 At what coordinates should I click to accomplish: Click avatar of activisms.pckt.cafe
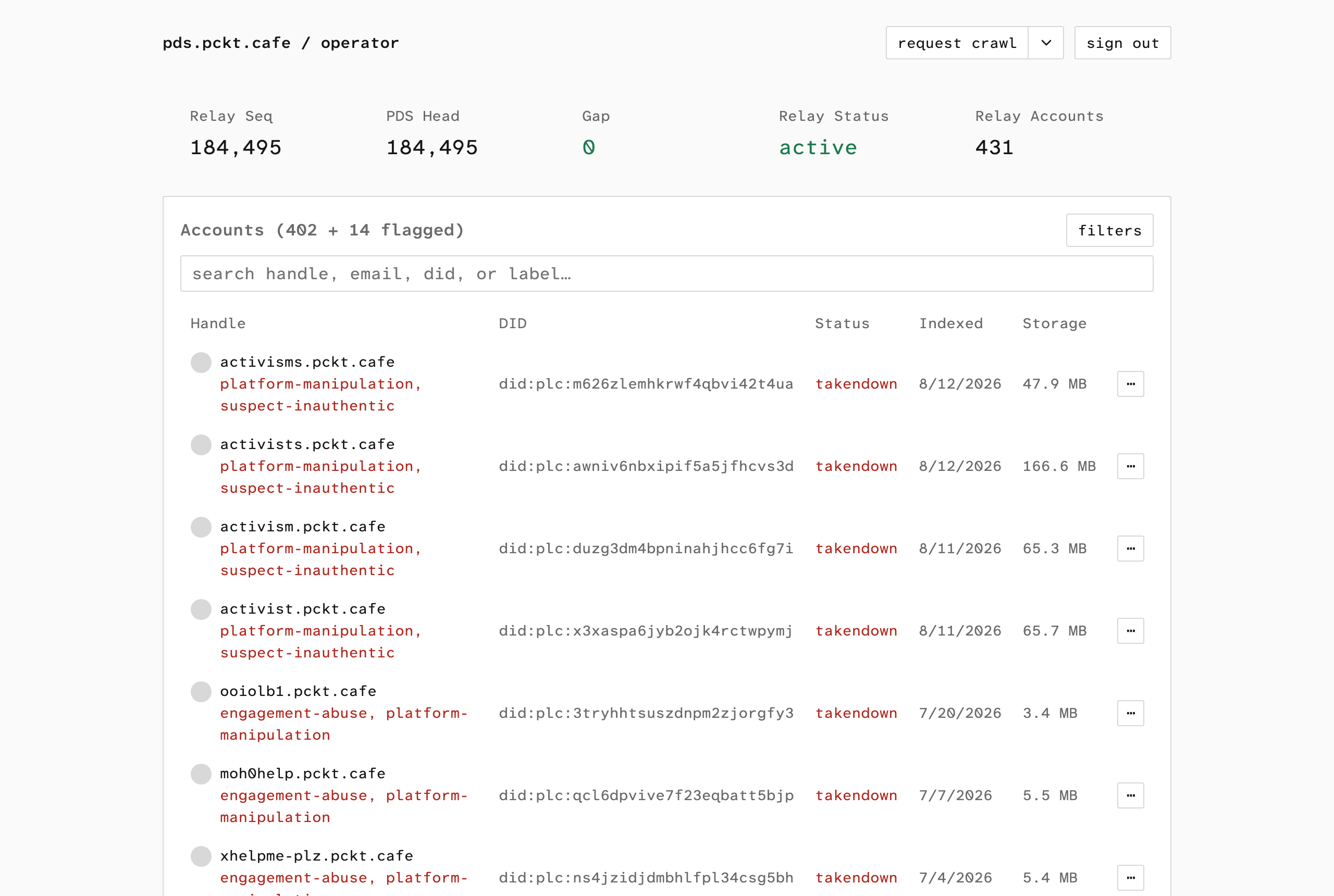pyautogui.click(x=201, y=362)
